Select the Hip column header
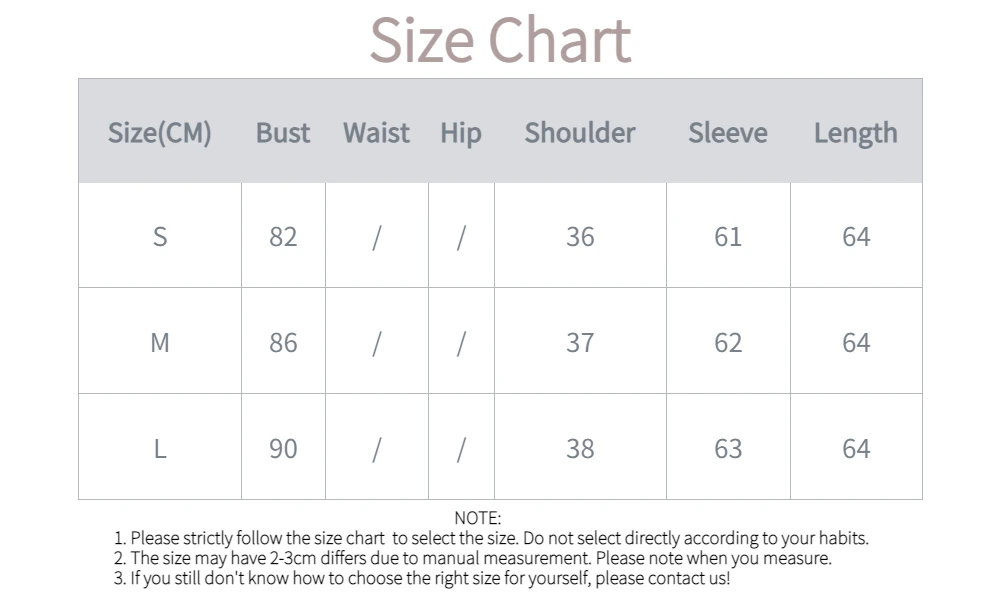Viewport: 1000px width, 600px height. [x=460, y=133]
